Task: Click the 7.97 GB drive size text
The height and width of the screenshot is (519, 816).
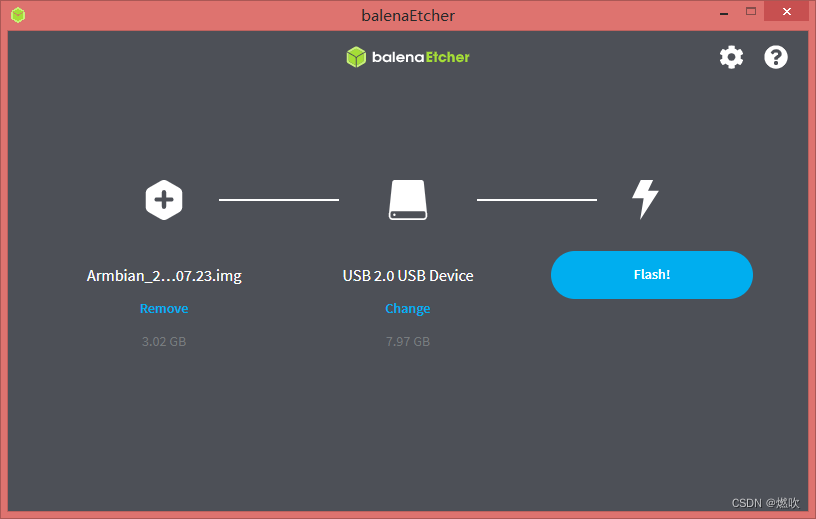Action: point(408,341)
